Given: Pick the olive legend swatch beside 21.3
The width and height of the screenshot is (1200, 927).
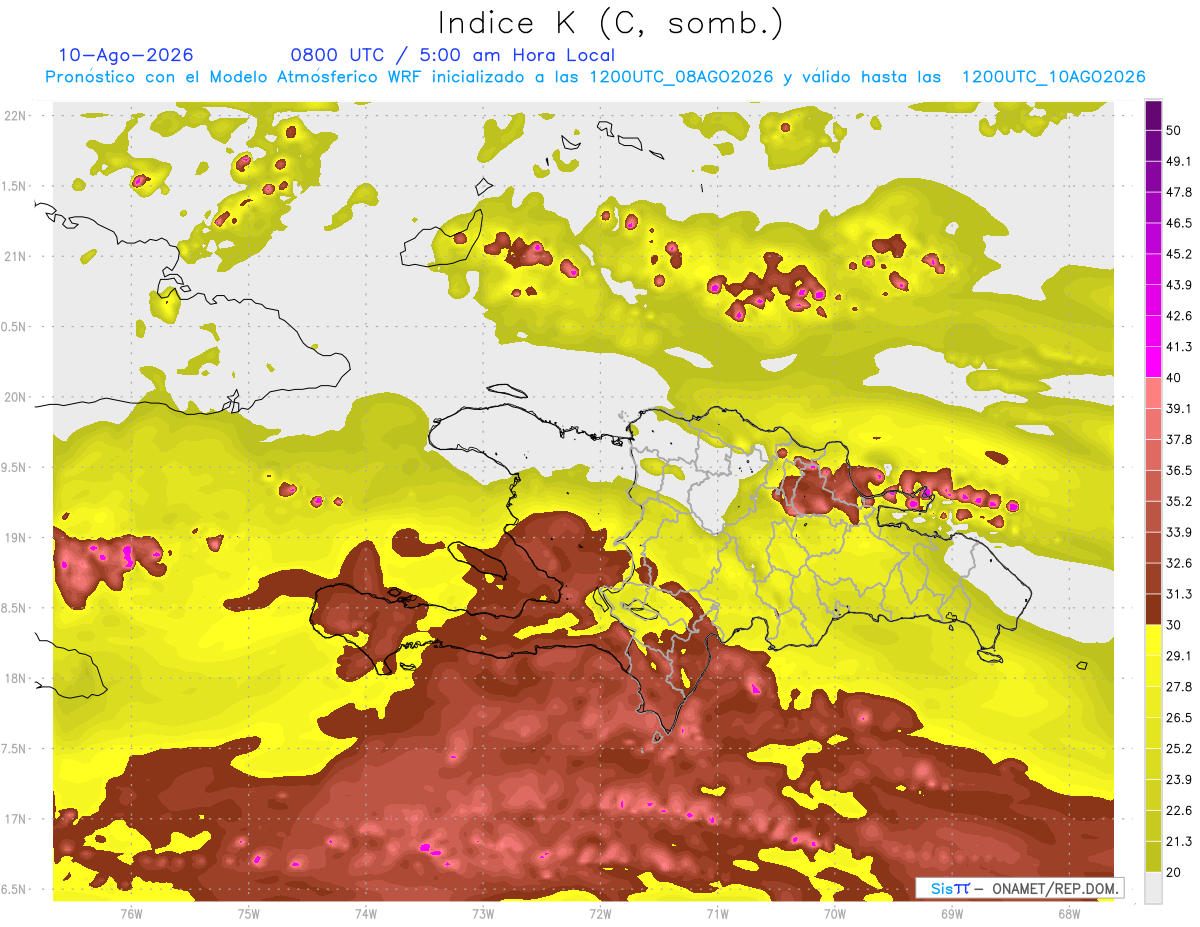Looking at the screenshot, I should (x=1153, y=855).
